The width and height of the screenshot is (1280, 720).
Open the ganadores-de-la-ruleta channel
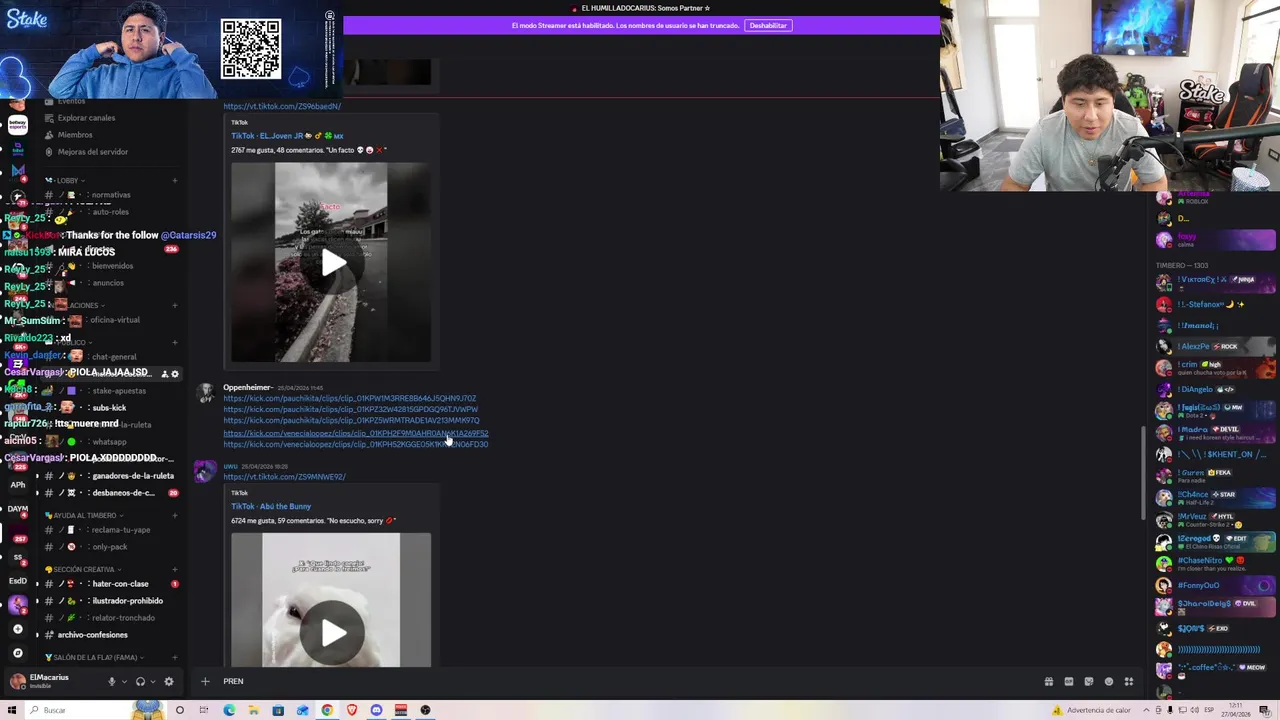click(x=132, y=476)
